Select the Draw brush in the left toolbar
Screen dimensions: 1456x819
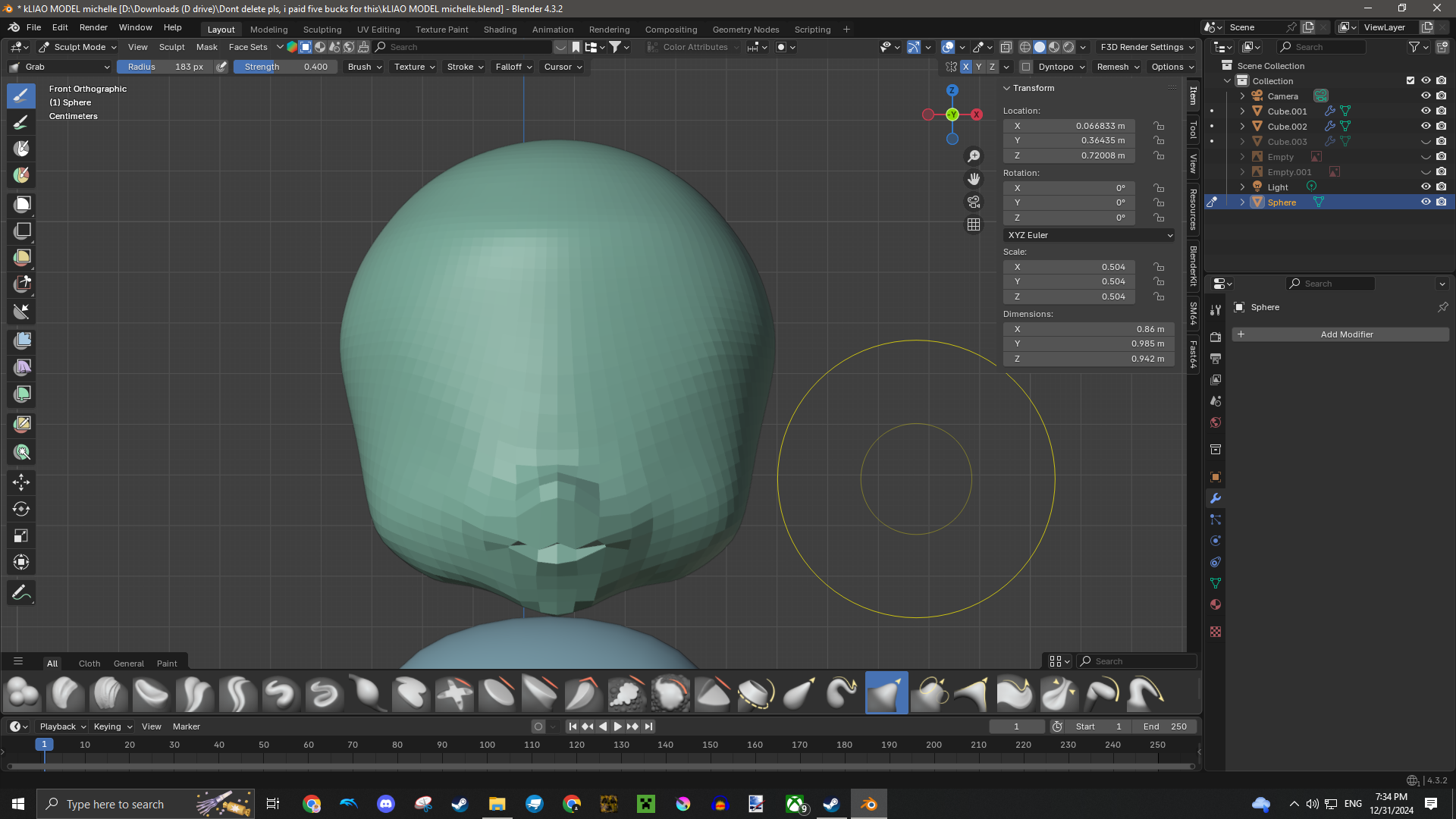click(21, 95)
